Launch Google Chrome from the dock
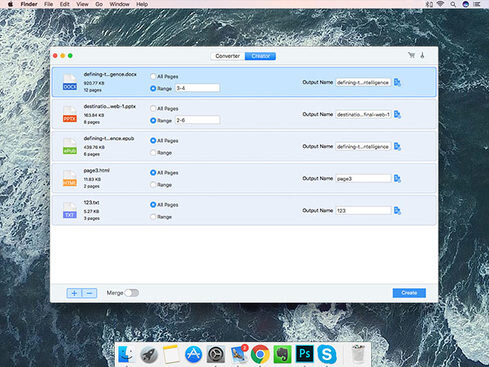Screen dimensions: 489x367 point(260,354)
